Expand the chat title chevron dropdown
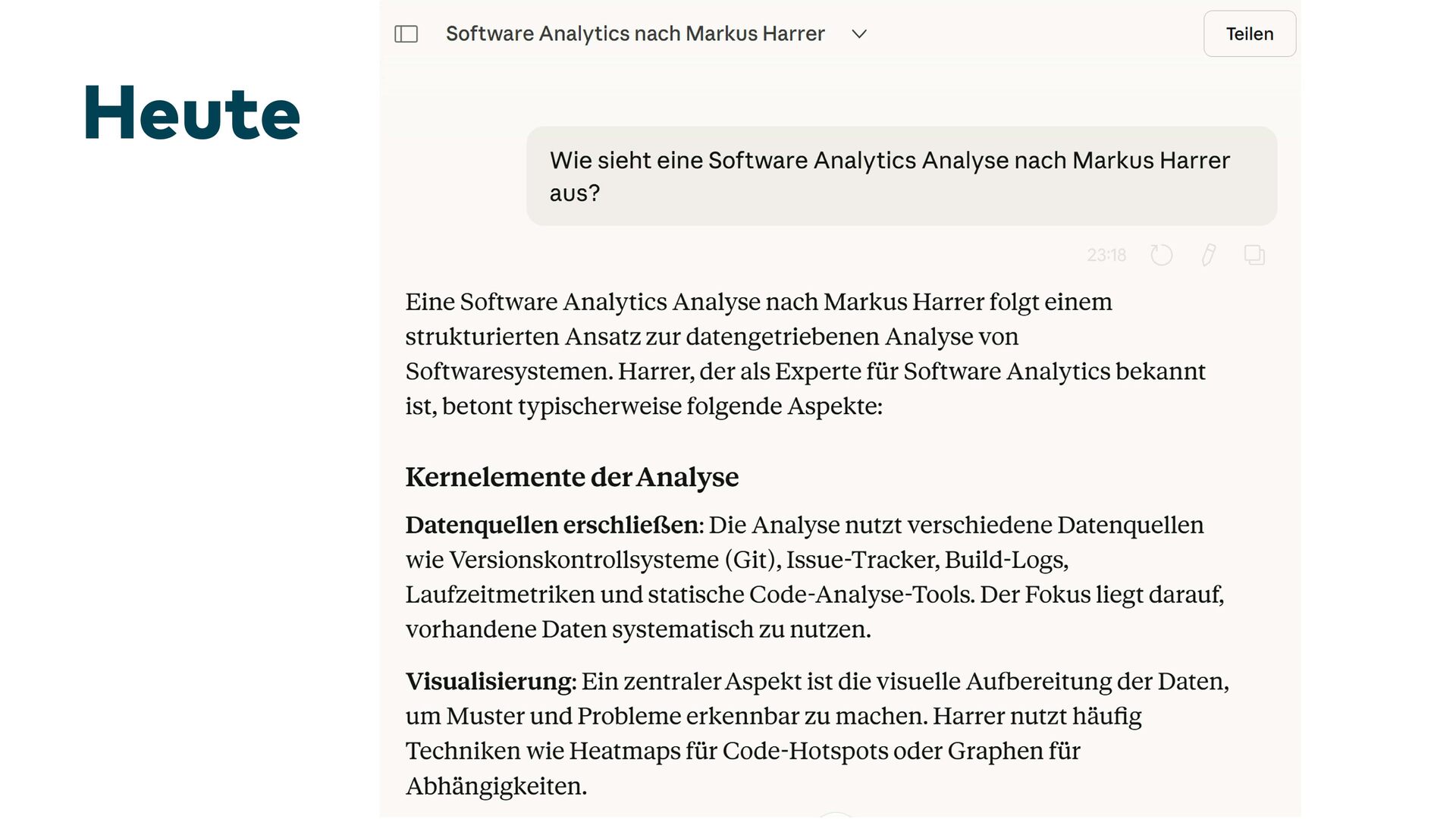This screenshot has height=819, width=1456. point(859,34)
